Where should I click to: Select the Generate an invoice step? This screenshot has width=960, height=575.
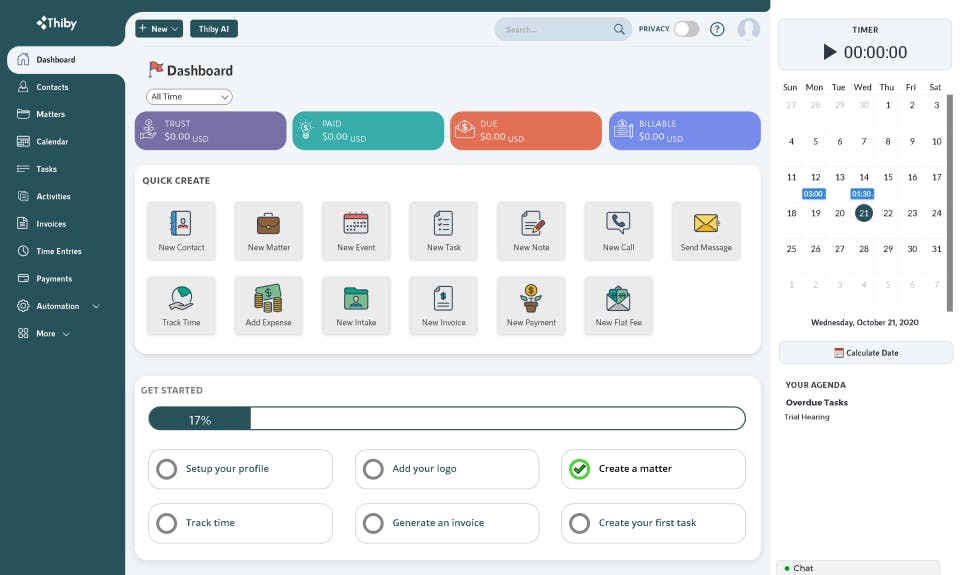[447, 523]
